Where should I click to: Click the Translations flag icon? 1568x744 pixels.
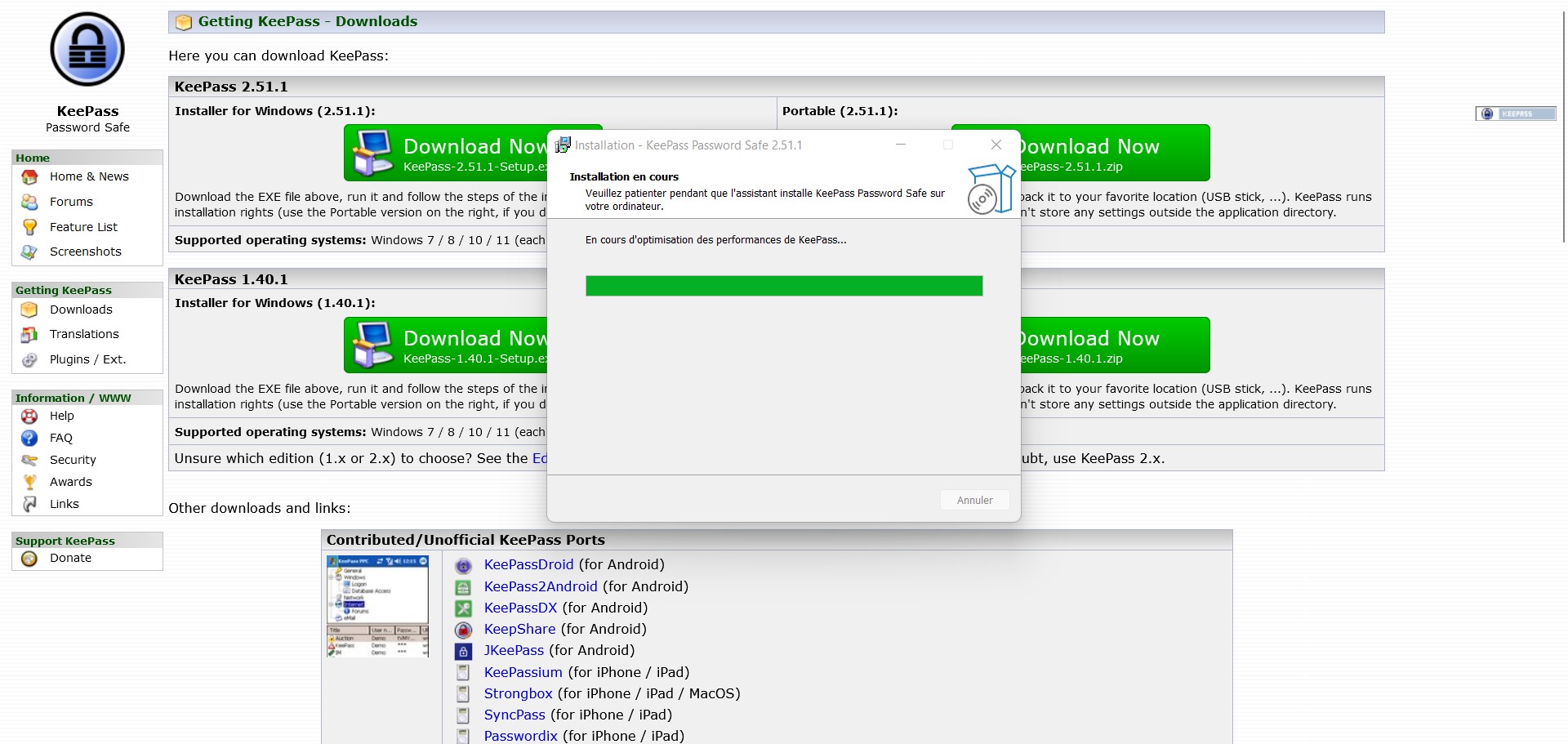(30, 335)
